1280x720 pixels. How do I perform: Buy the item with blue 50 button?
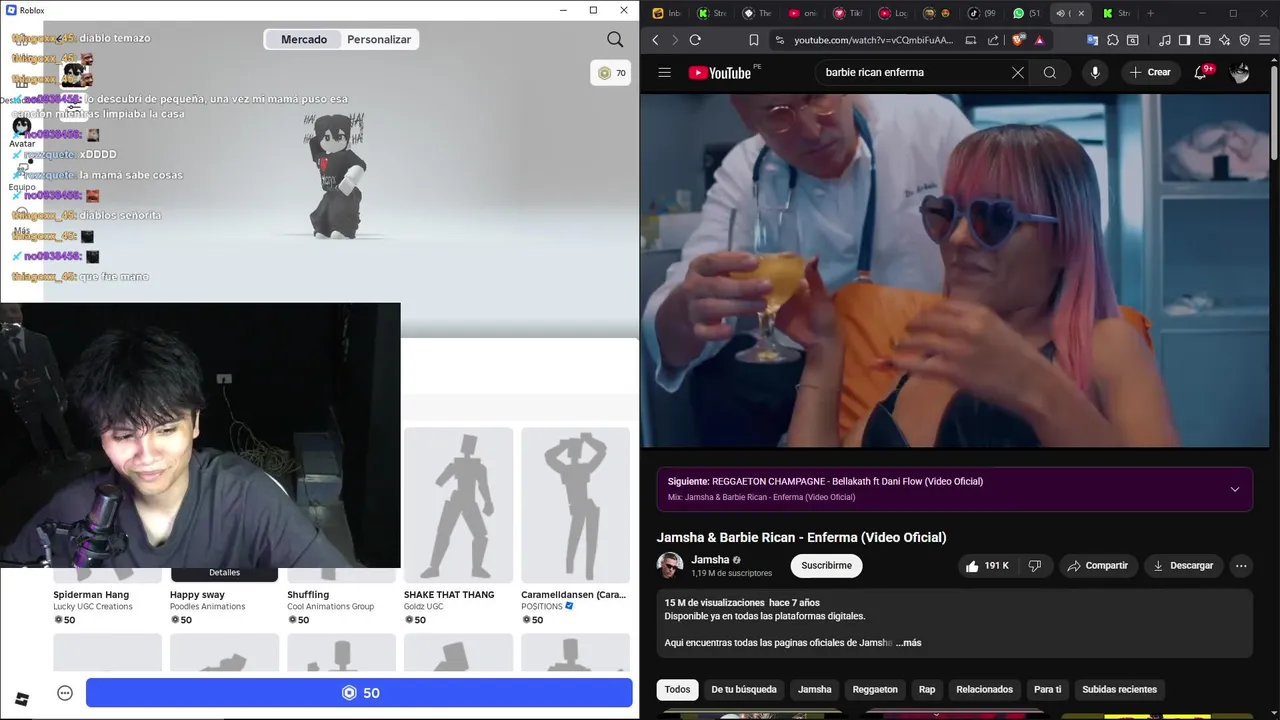pos(359,693)
